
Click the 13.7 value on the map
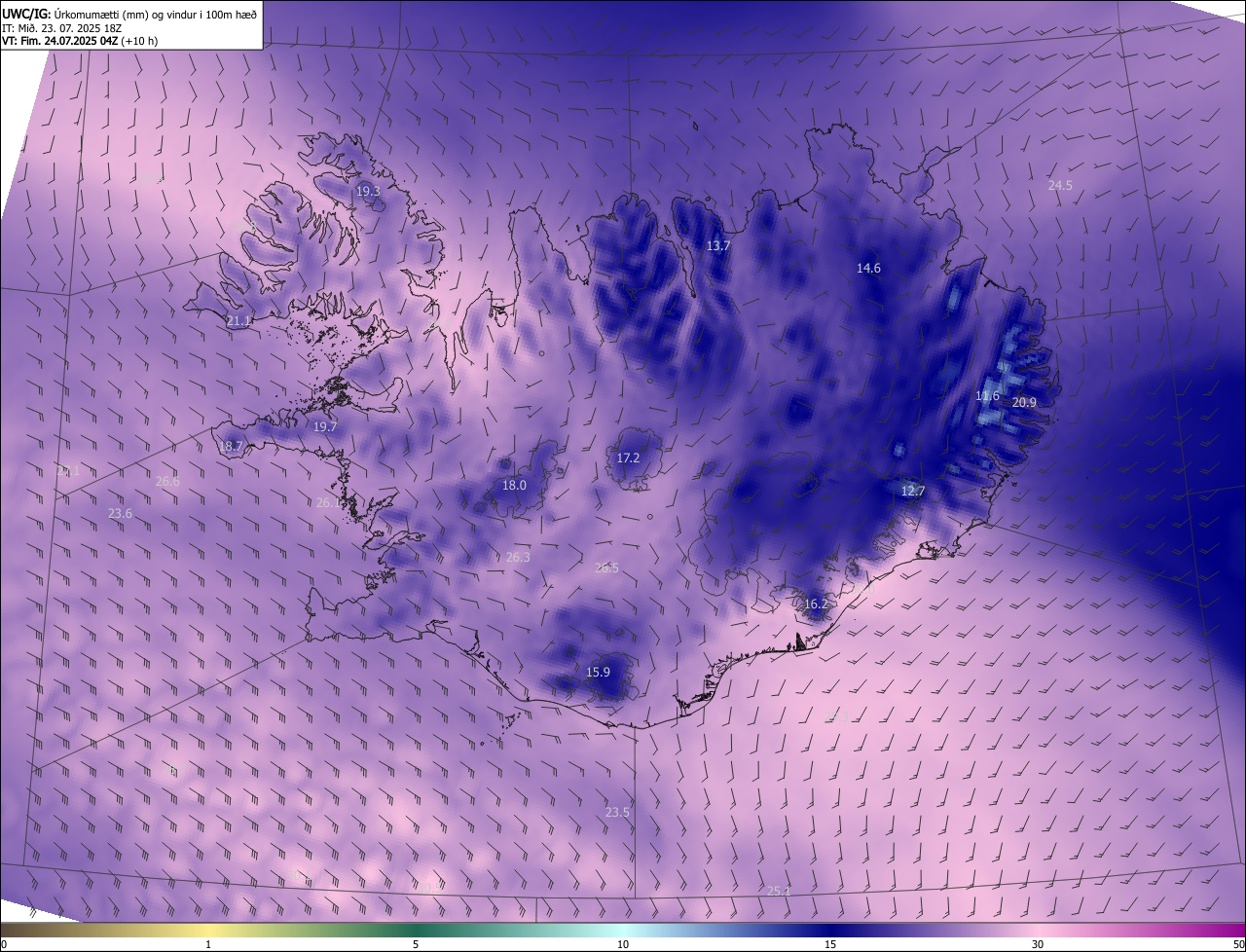click(717, 246)
